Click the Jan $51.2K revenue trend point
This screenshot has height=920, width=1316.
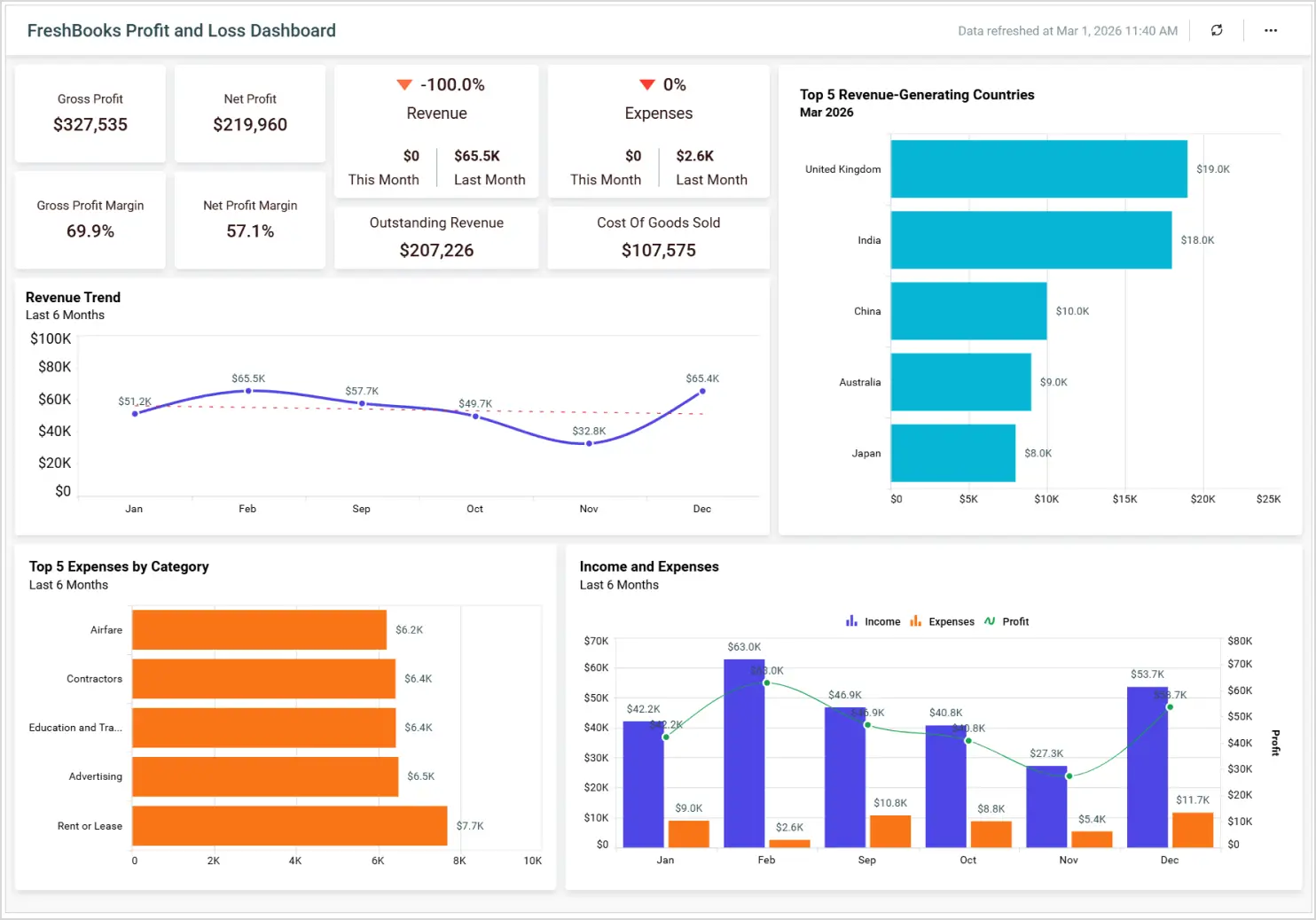click(135, 414)
